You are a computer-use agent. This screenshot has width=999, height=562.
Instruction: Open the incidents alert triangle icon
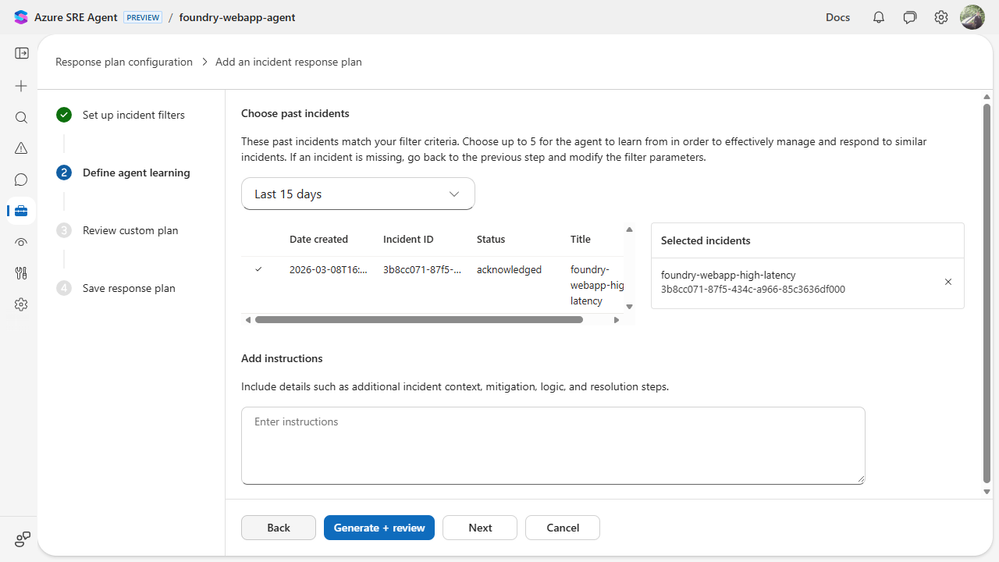(21, 148)
